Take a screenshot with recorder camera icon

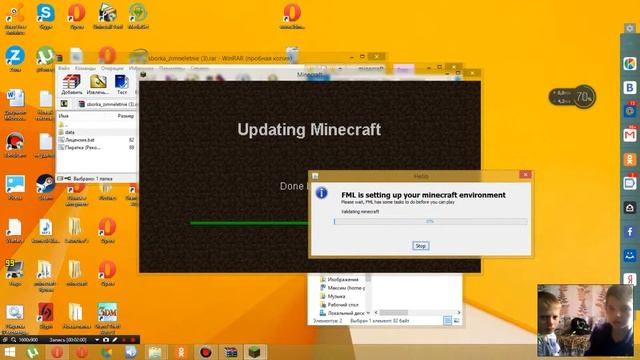click(106, 340)
